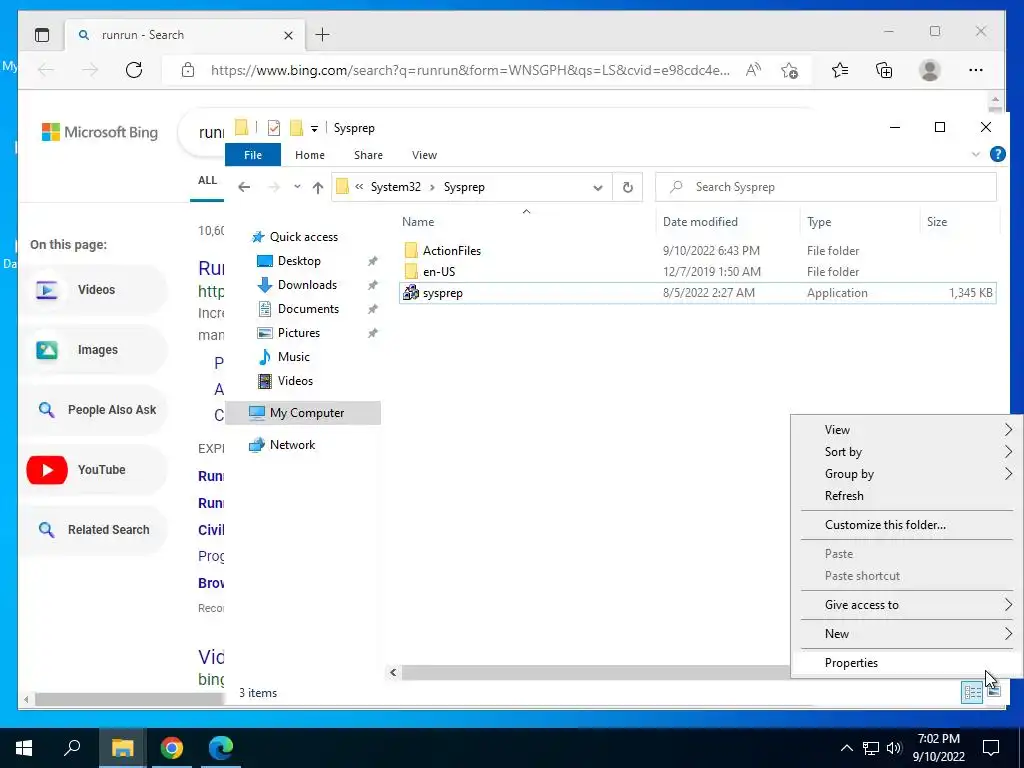Open the volume control tray icon
Image resolution: width=1024 pixels, height=768 pixels.
tap(894, 748)
